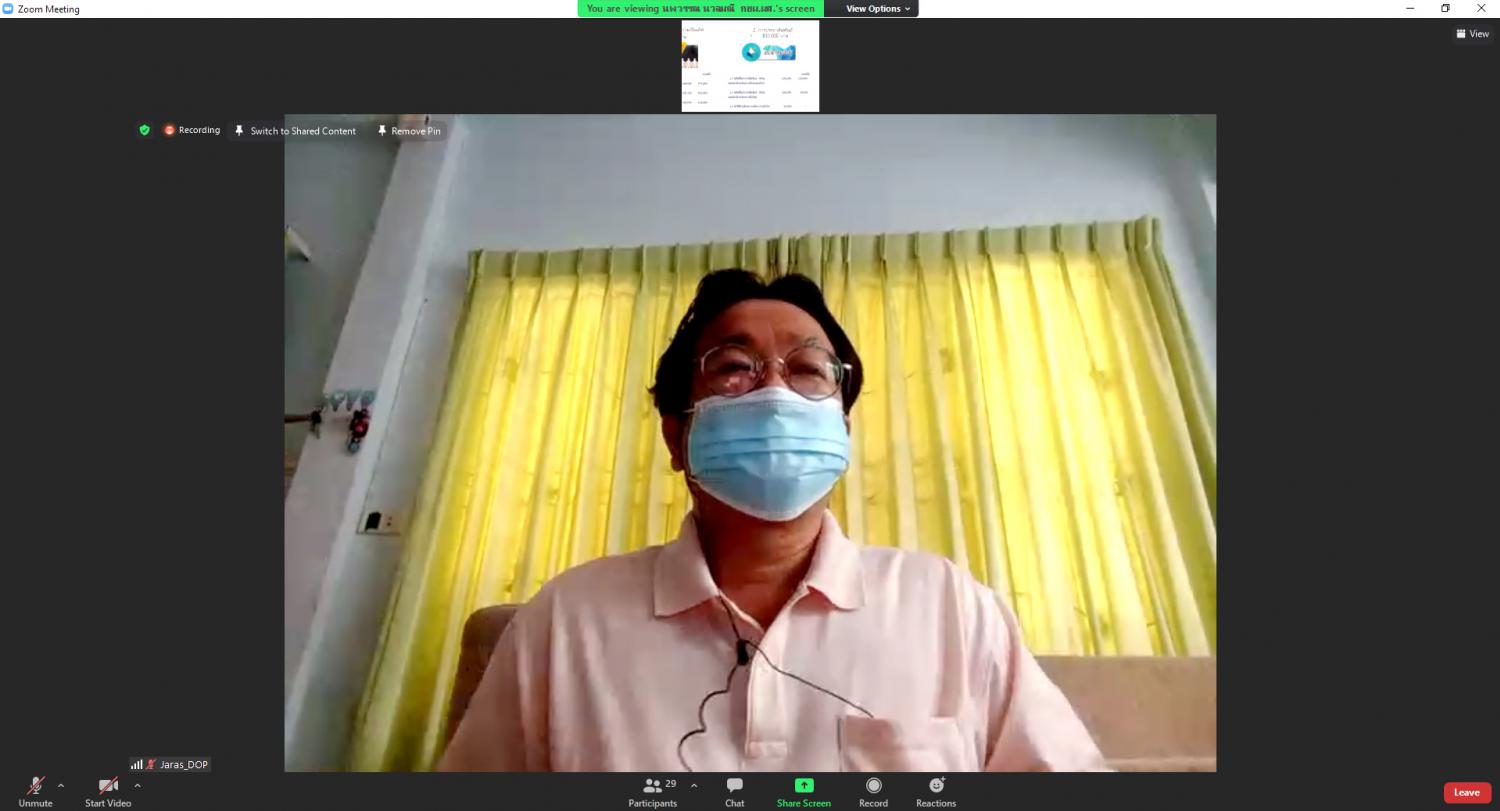The width and height of the screenshot is (1500, 811).
Task: Click the screen viewing notification banner
Action: coord(701,9)
